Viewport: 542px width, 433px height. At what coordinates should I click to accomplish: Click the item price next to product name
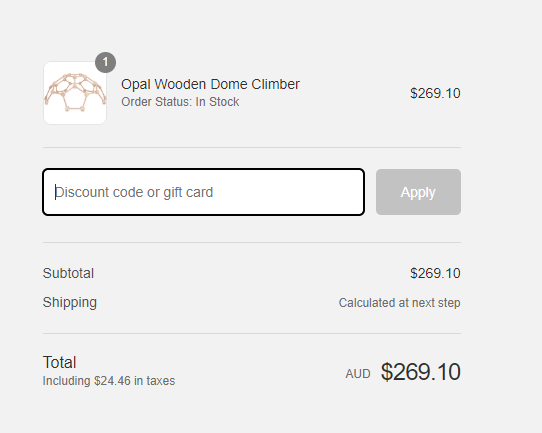(x=435, y=93)
